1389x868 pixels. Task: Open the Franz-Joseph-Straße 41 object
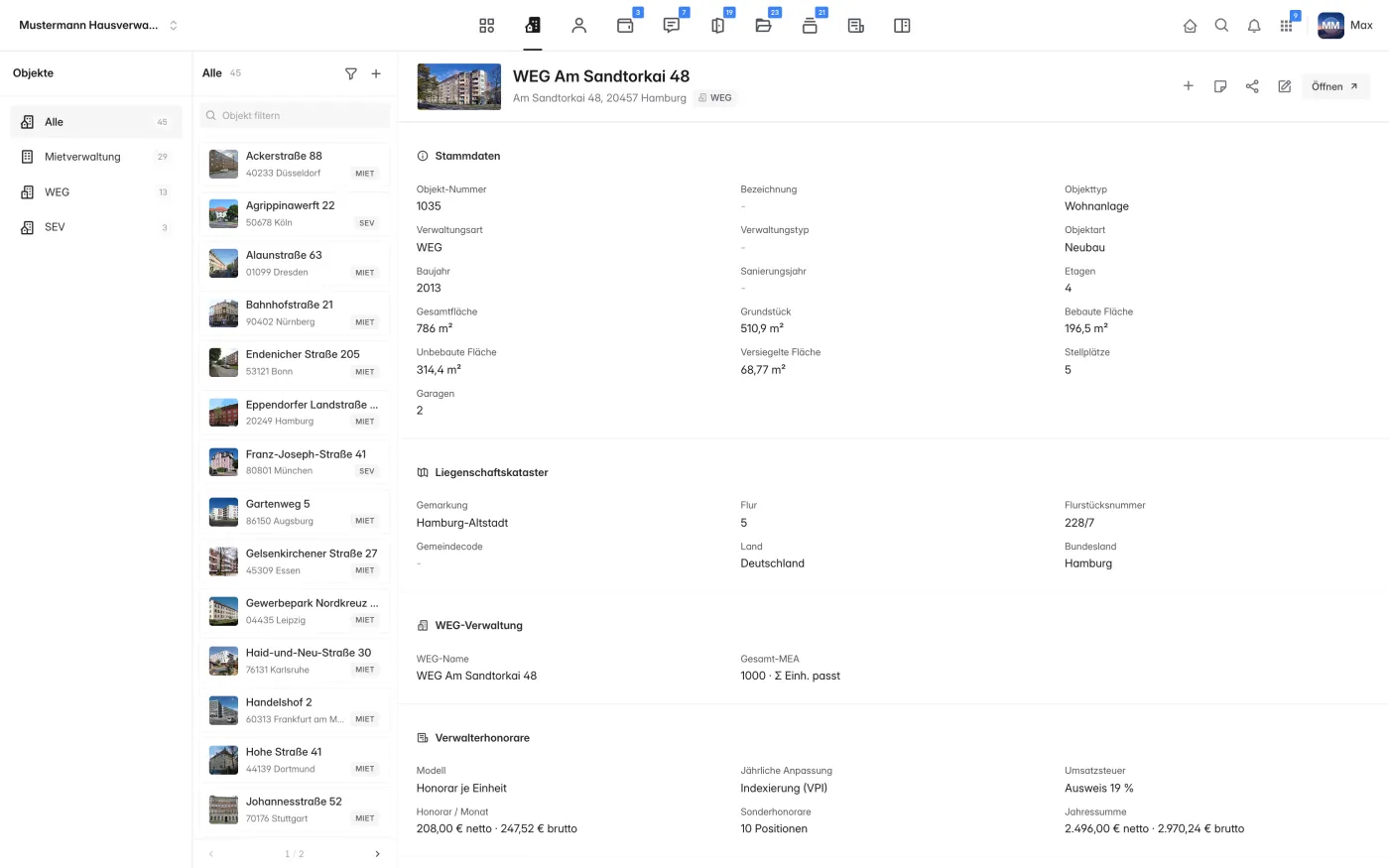295,461
